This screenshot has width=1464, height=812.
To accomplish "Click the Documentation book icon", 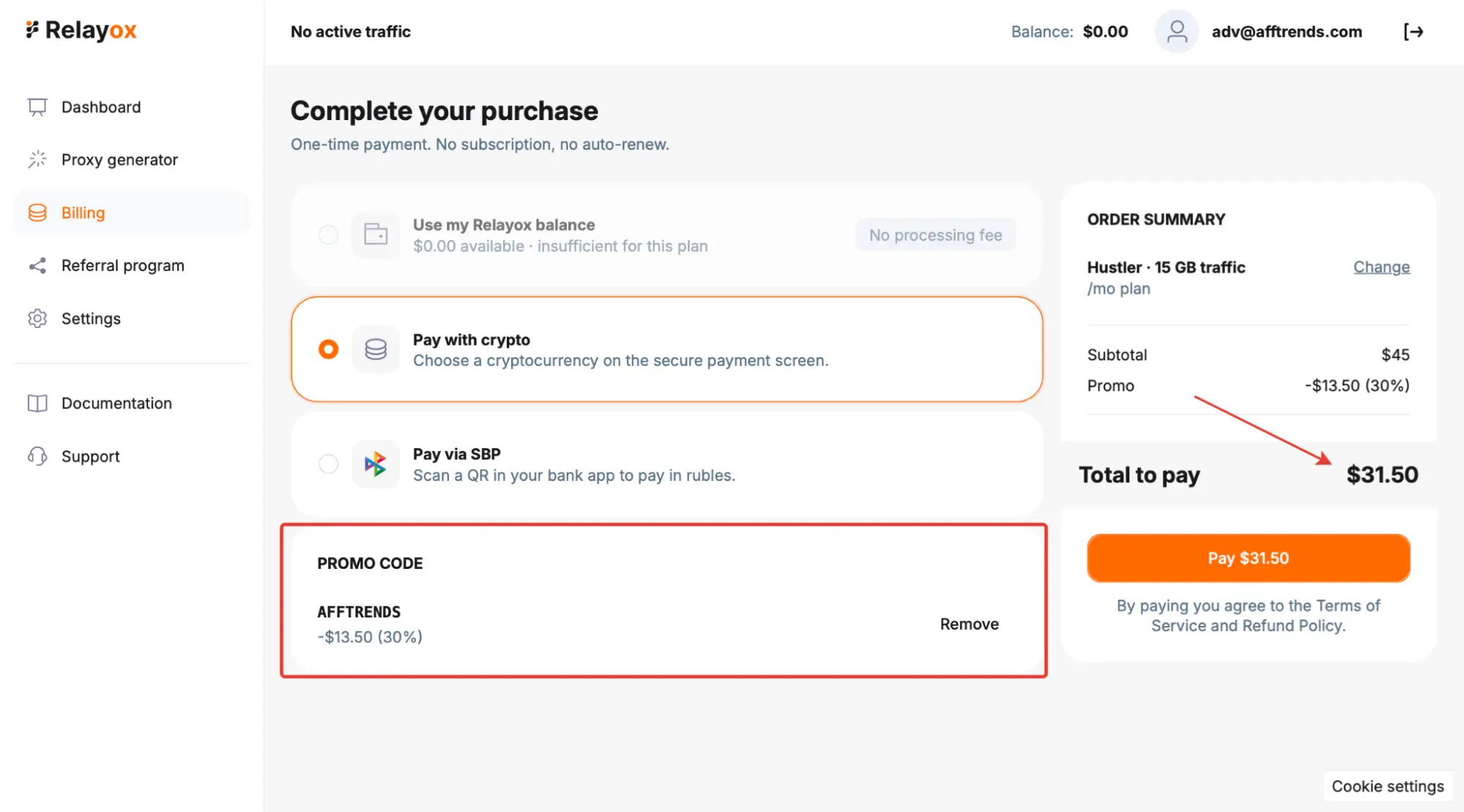I will (x=37, y=403).
